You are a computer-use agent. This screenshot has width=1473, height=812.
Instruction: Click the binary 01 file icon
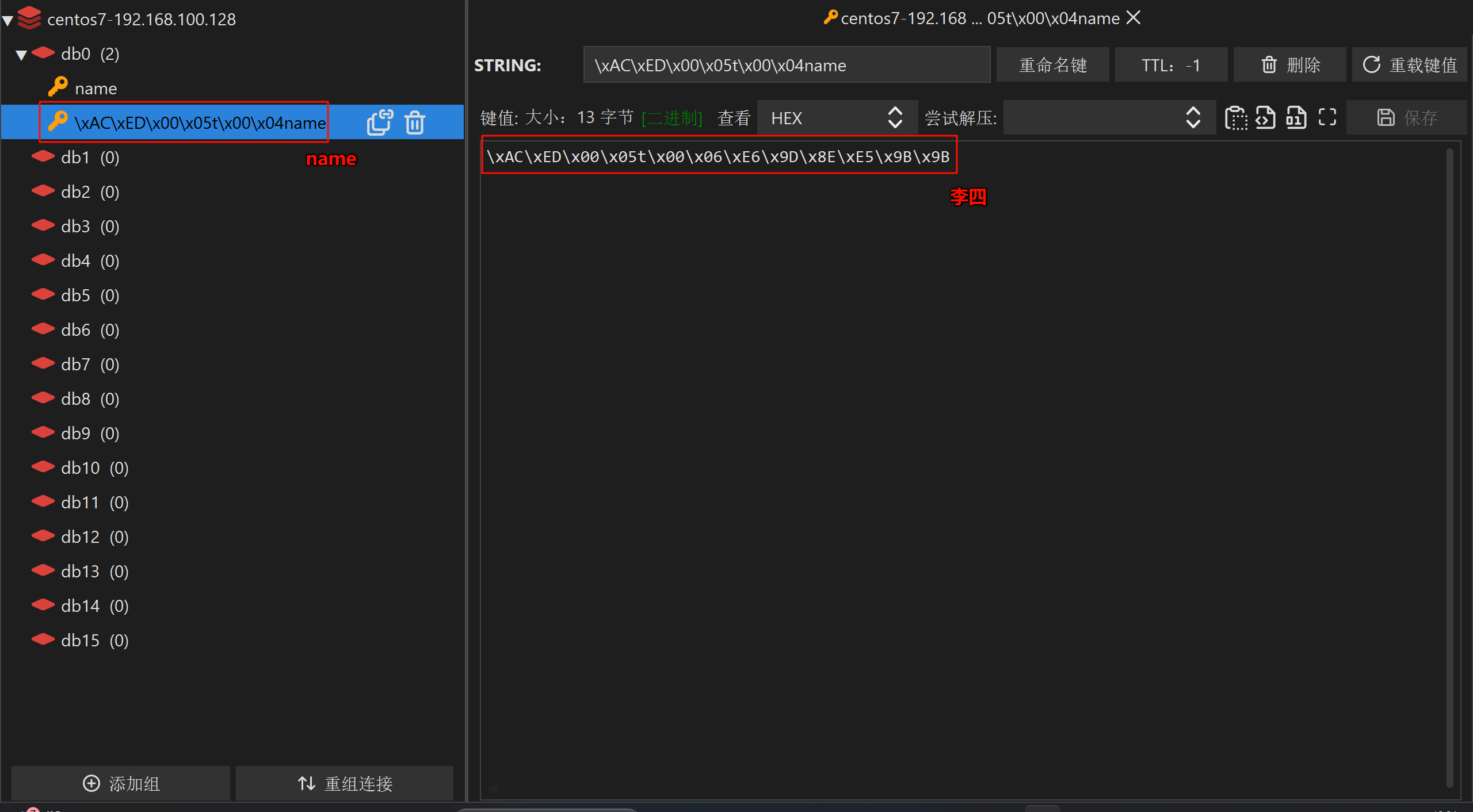pos(1296,118)
